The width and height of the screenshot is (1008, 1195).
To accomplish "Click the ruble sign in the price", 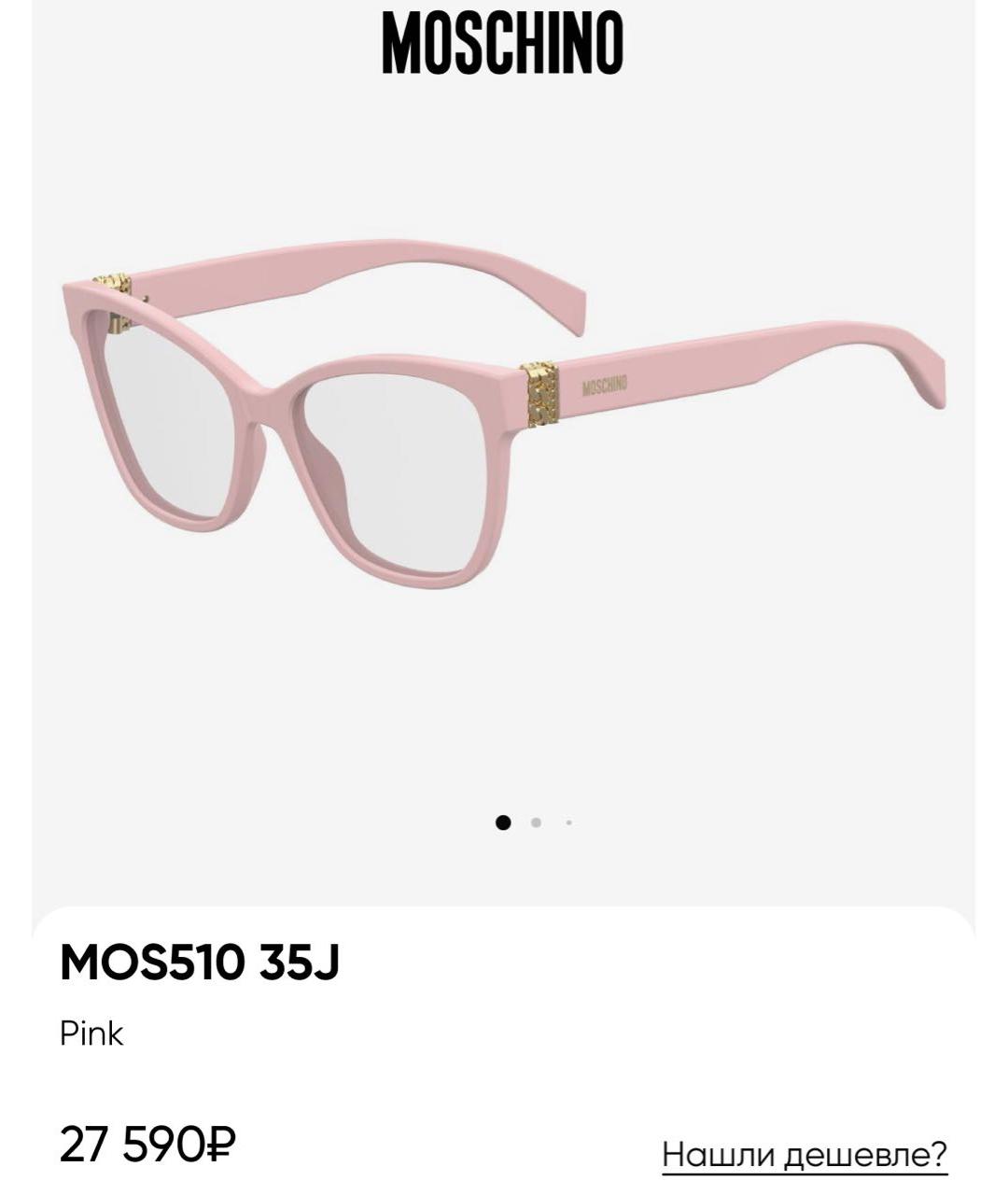I will click(x=219, y=1145).
